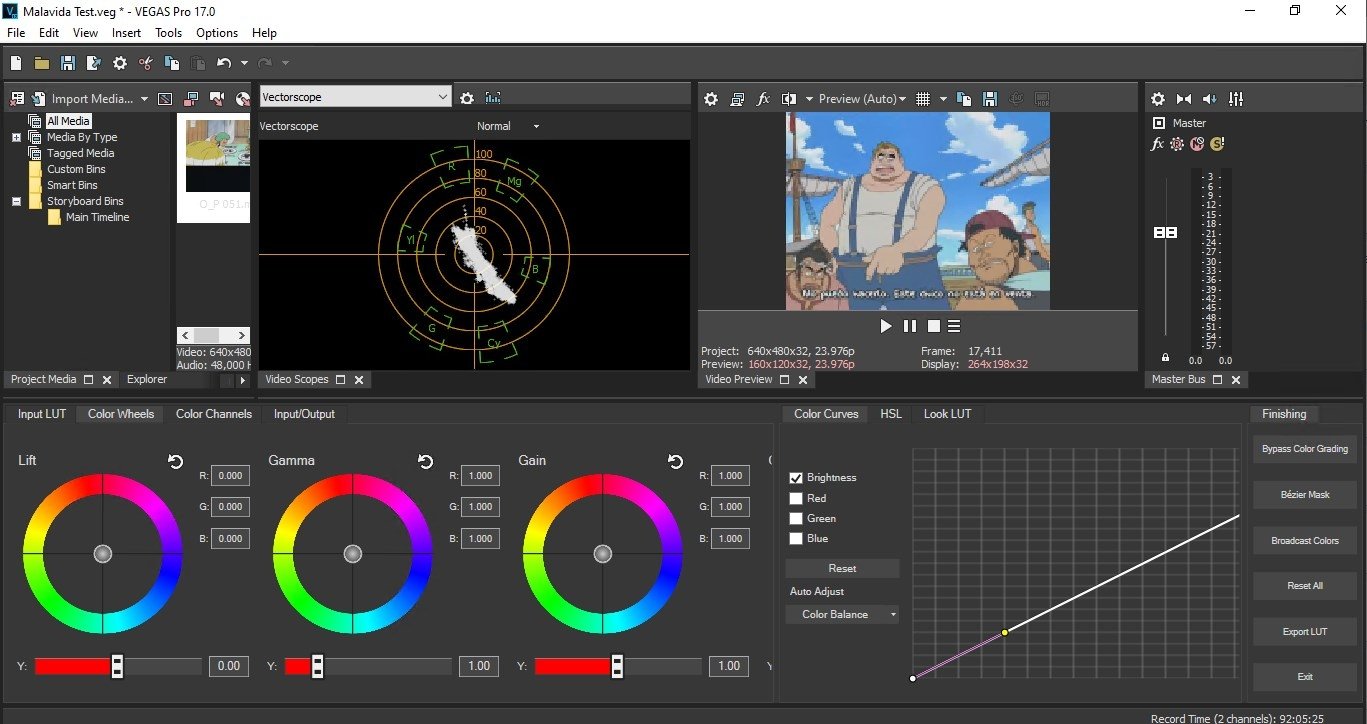
Task: Create a new project with toolbar icon
Action: pos(16,63)
